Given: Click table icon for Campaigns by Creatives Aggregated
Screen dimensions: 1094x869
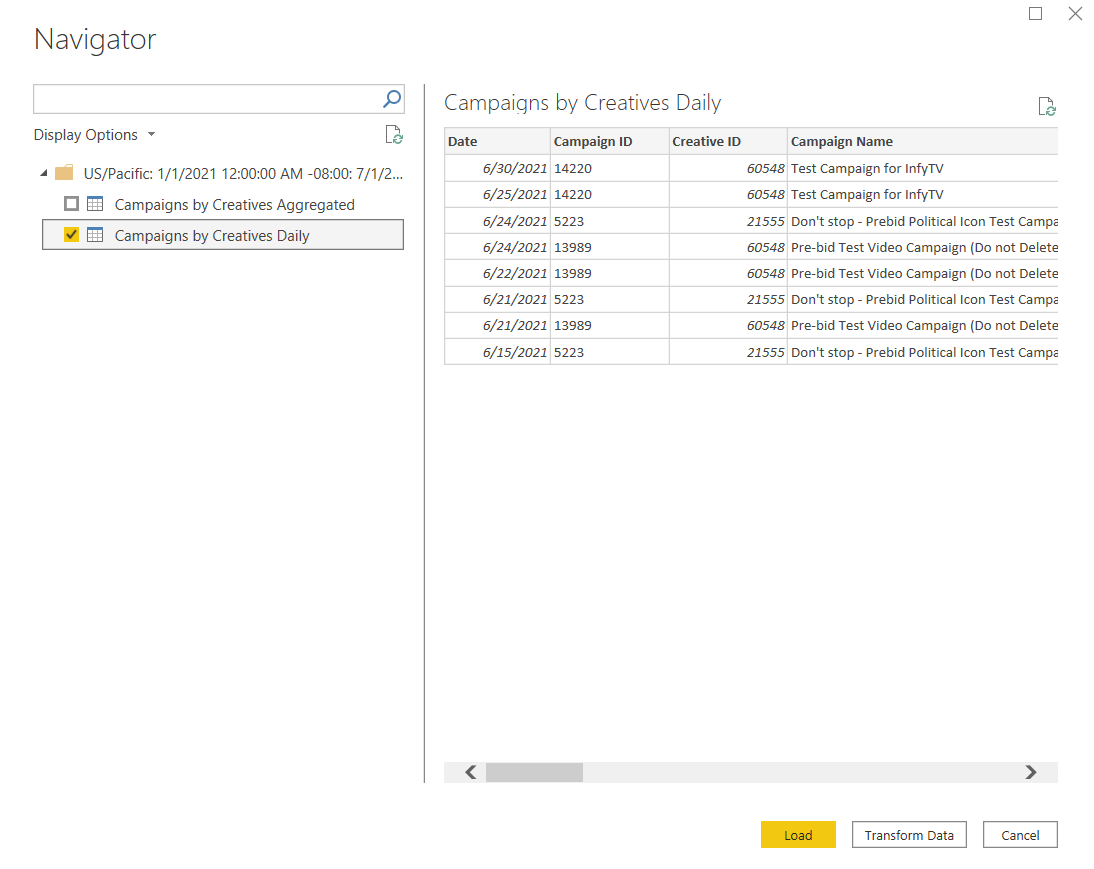Looking at the screenshot, I should [95, 204].
